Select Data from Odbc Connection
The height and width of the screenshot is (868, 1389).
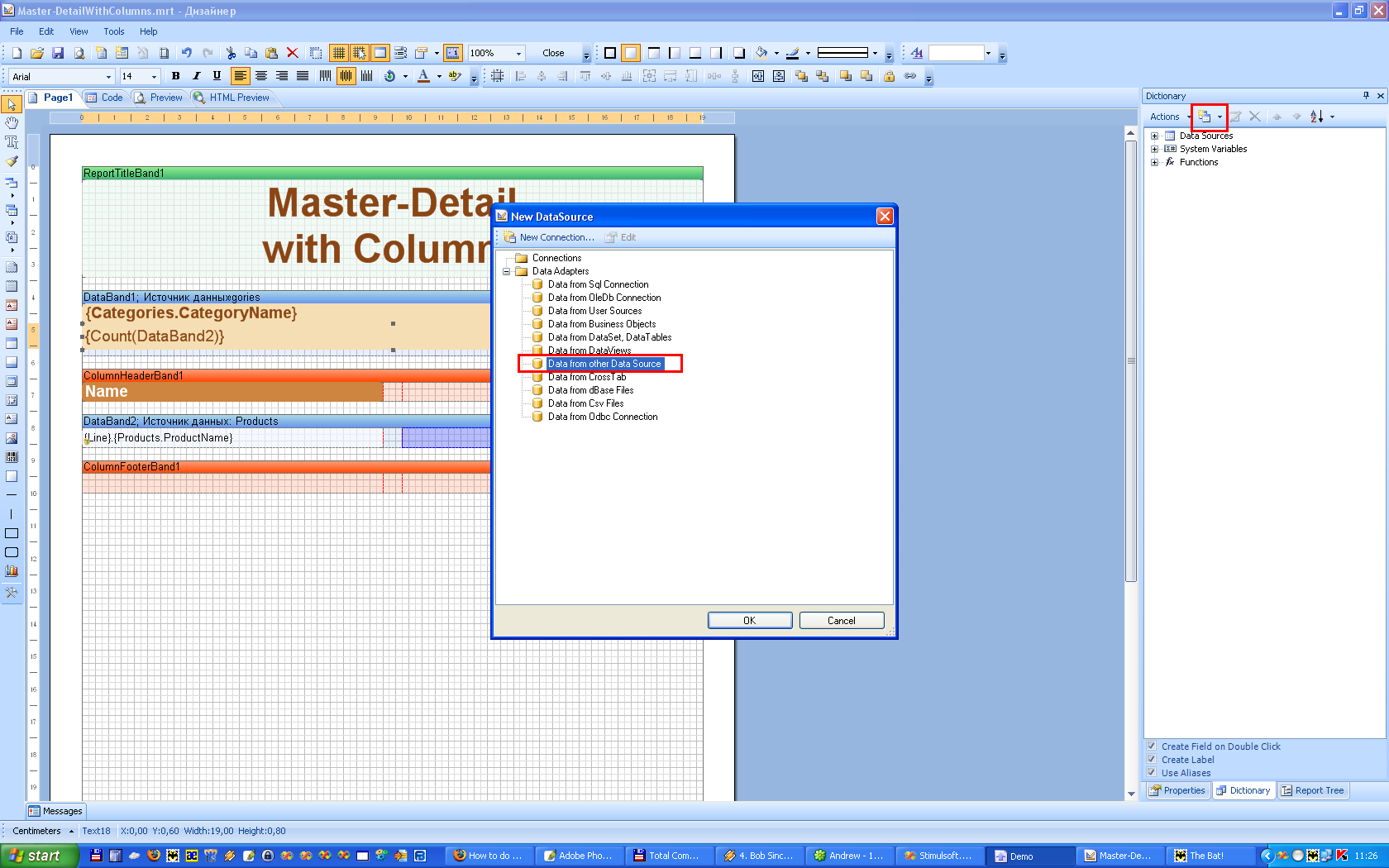click(603, 417)
